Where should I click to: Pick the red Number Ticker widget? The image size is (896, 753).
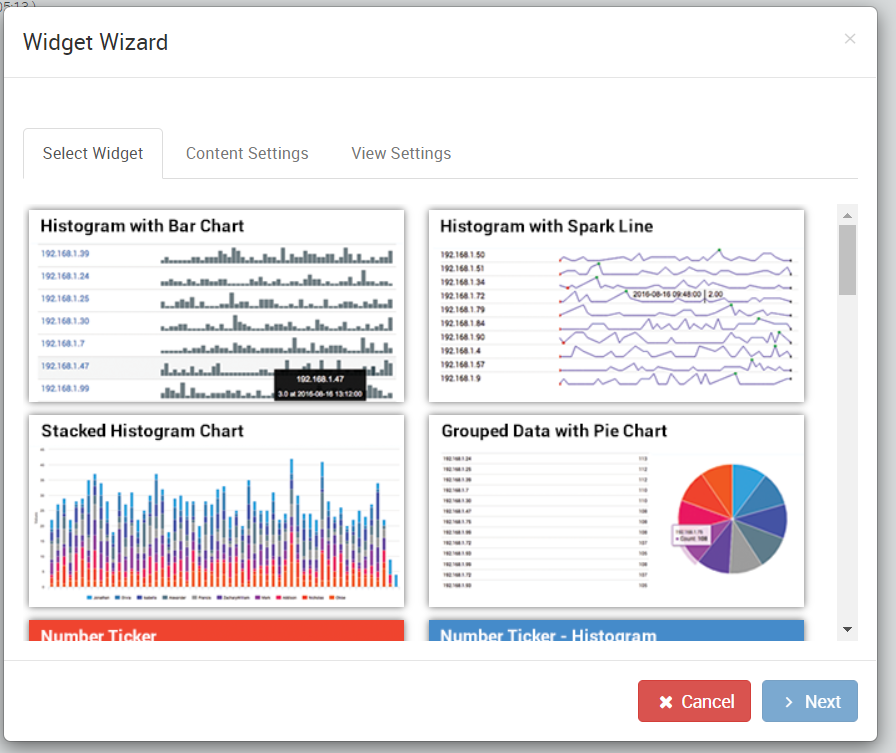point(217,630)
